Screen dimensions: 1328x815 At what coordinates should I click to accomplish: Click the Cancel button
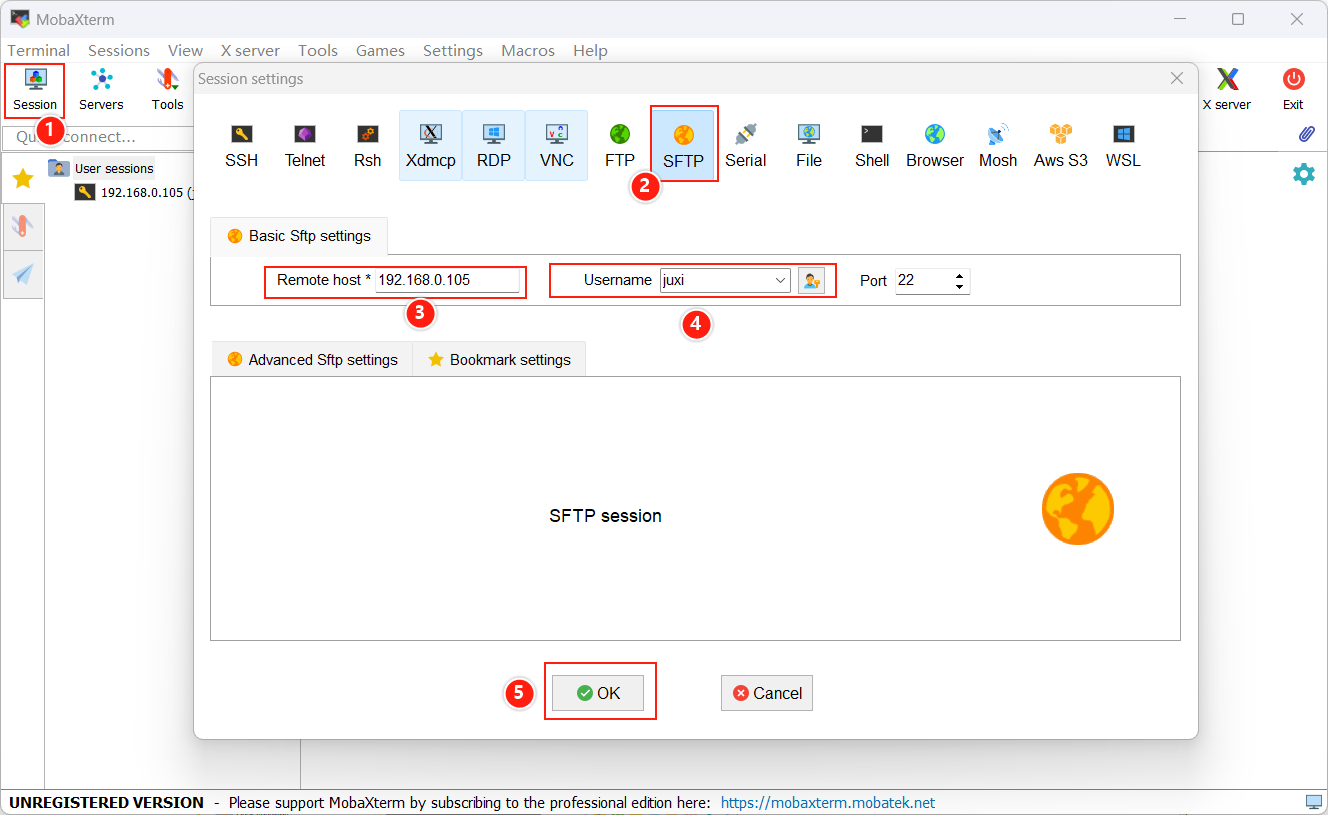(x=767, y=693)
